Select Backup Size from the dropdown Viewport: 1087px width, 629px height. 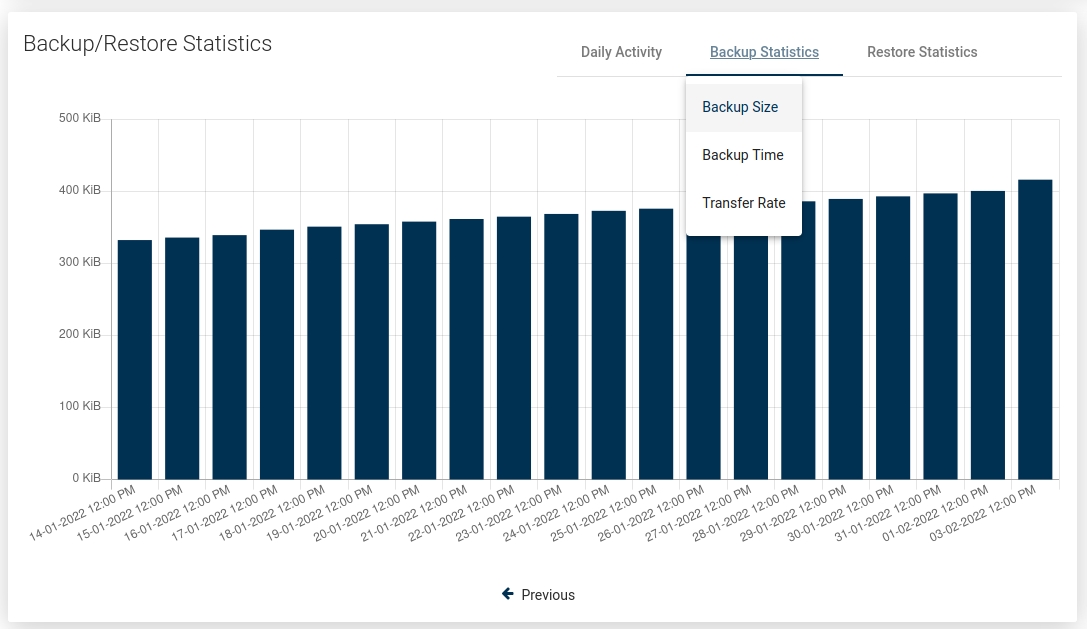coord(740,107)
